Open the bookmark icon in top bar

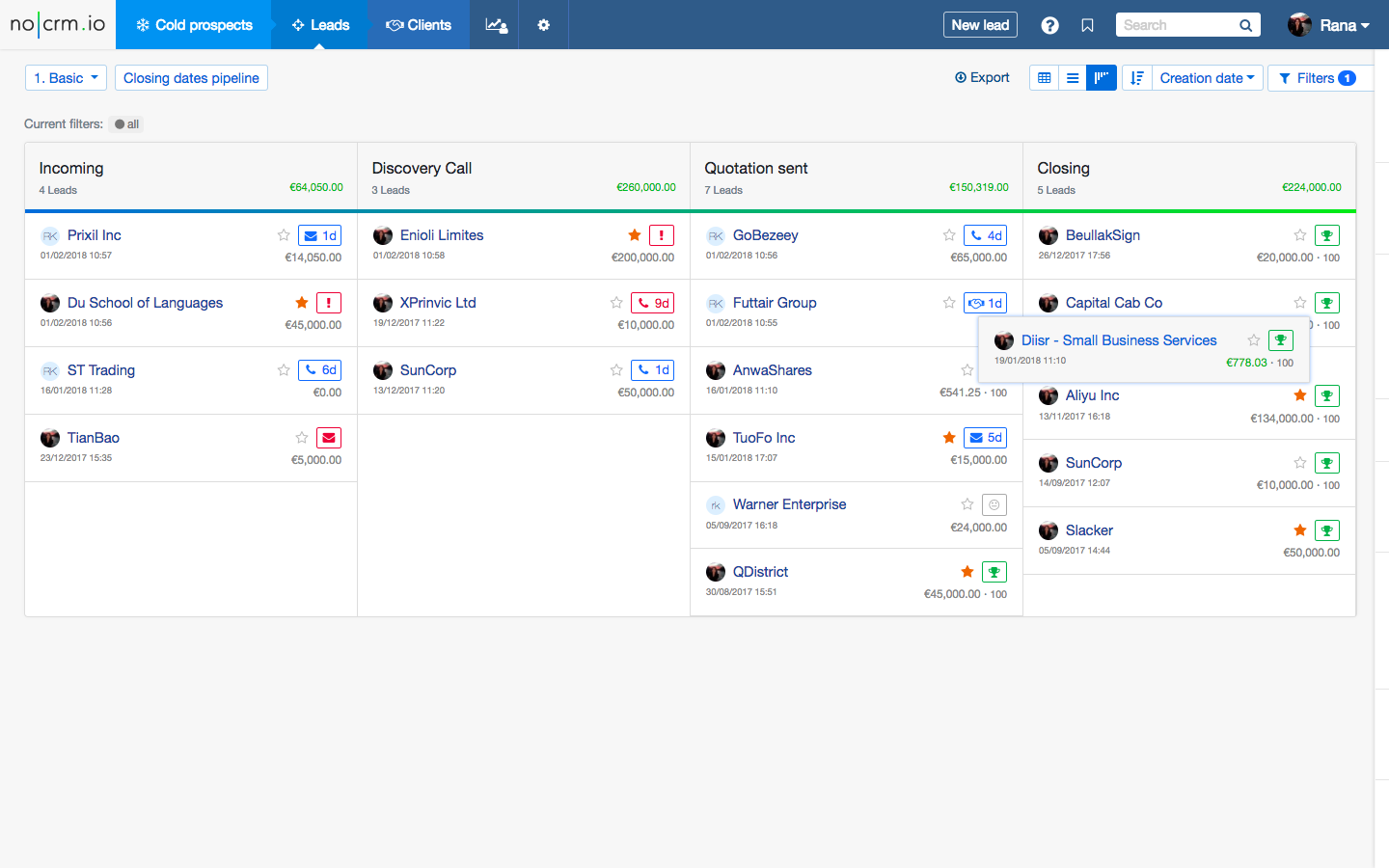click(1088, 25)
